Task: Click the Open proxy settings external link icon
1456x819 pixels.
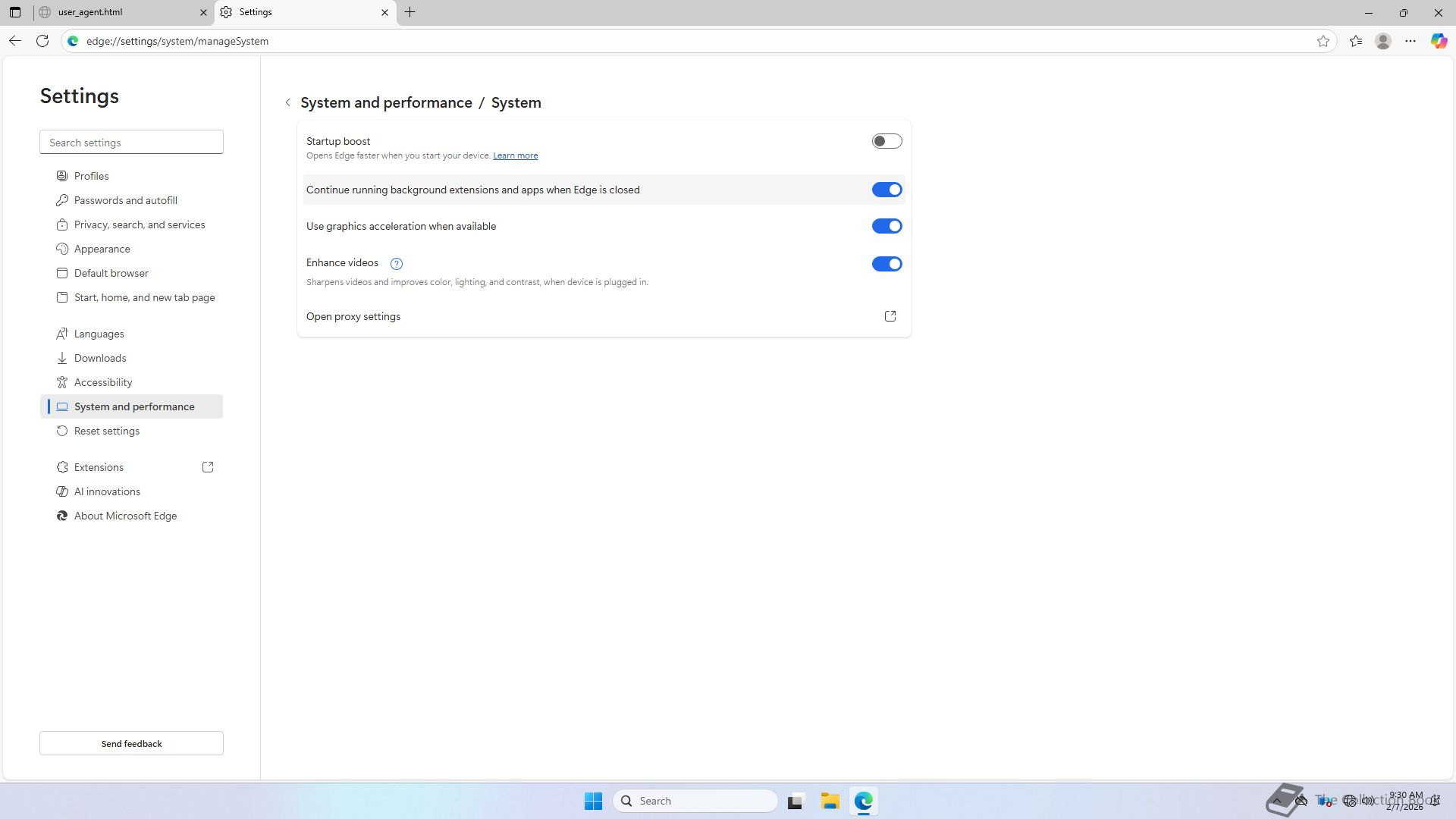Action: tap(890, 316)
